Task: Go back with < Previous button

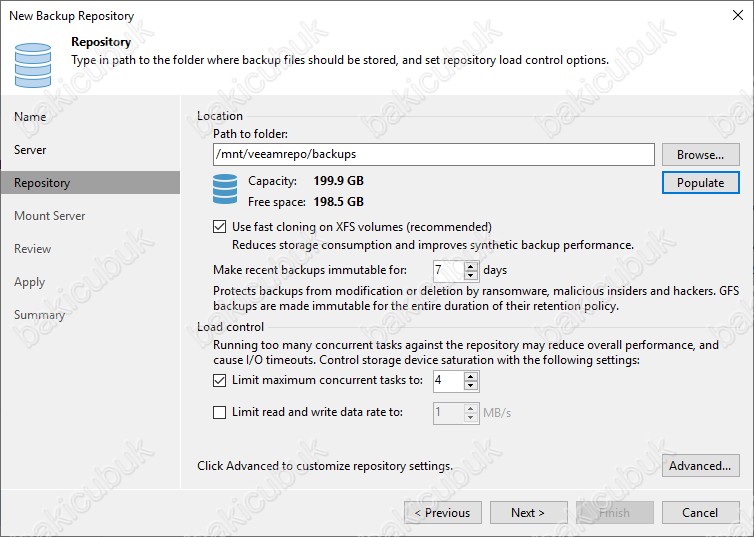Action: coord(442,512)
